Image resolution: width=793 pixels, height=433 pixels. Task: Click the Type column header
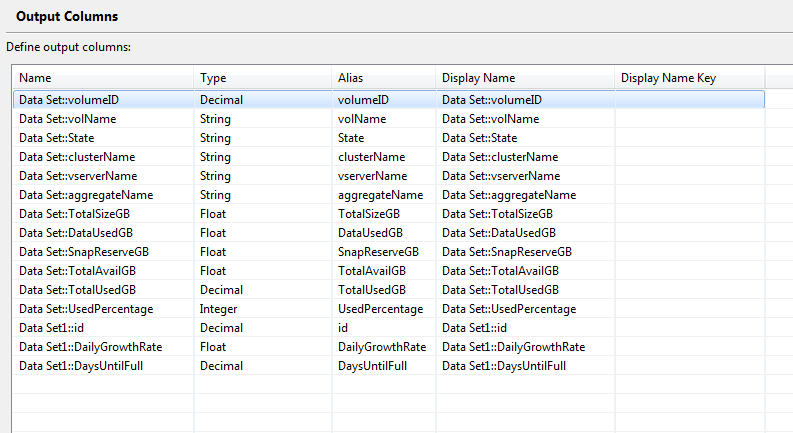tap(262, 78)
